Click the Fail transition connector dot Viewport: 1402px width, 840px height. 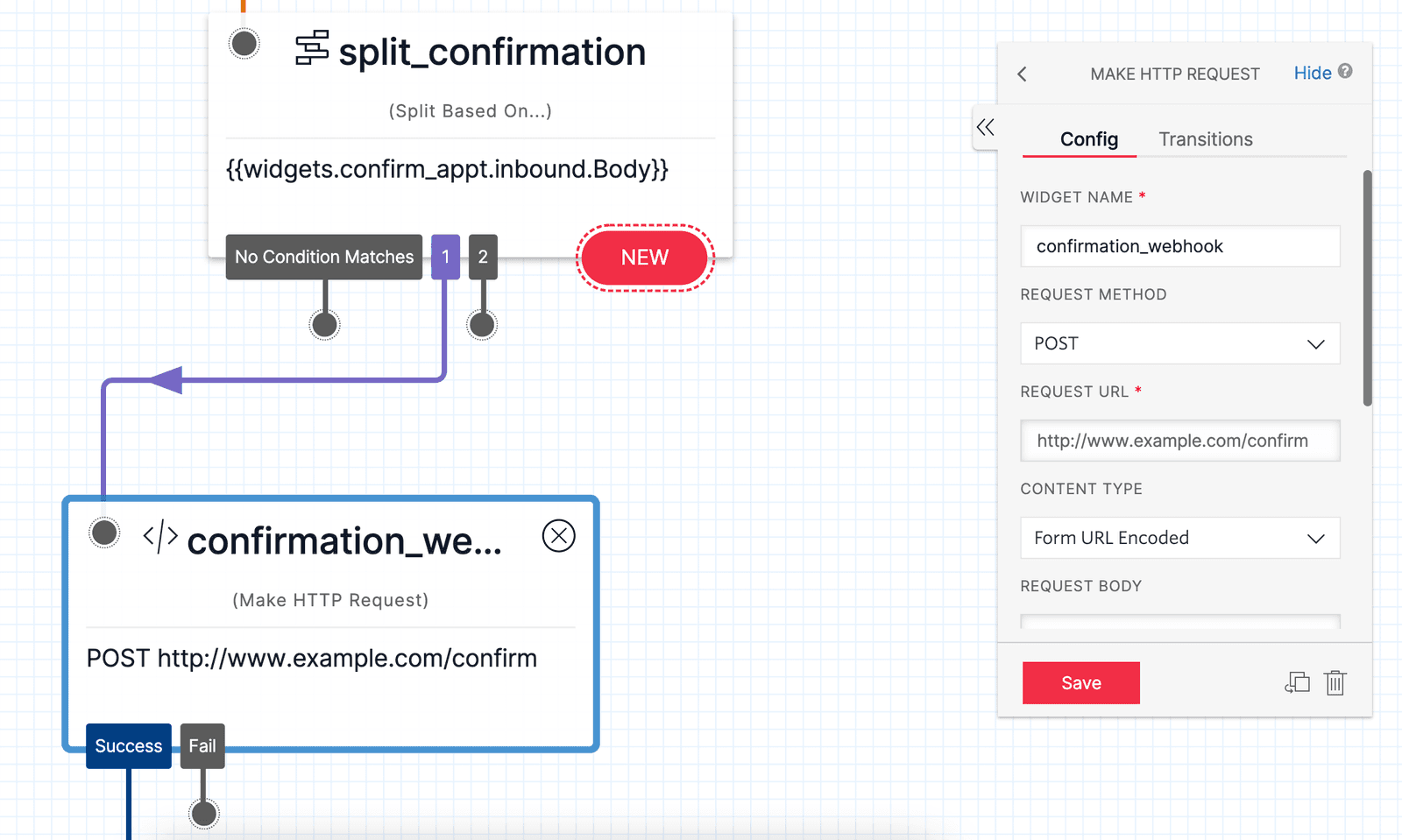coord(202,812)
